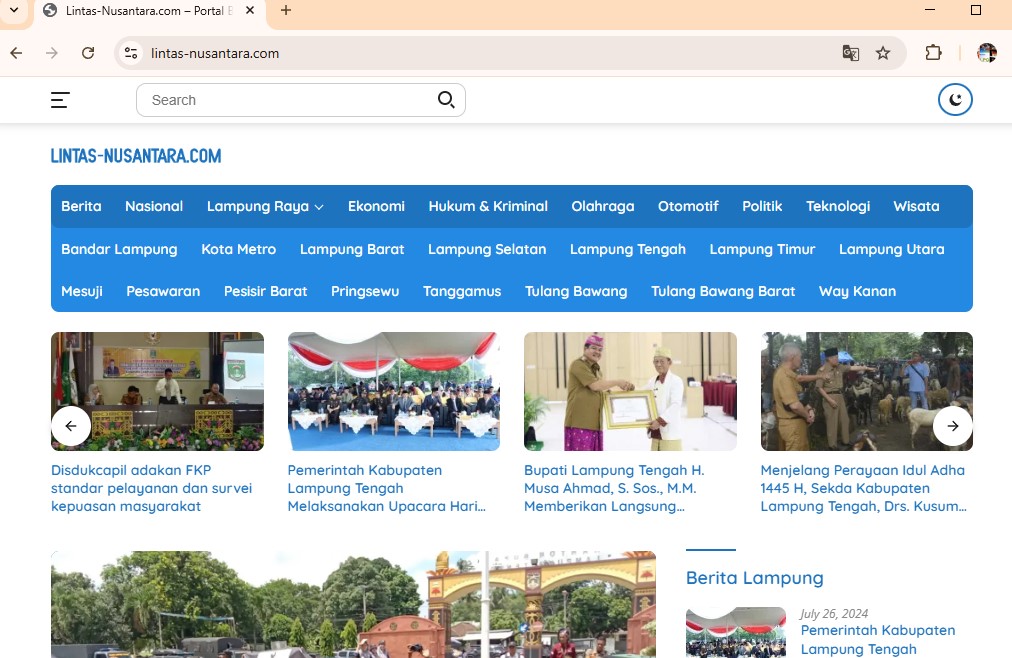Viewport: 1012px width, 658px height.
Task: Select Pesawaran region
Action: coord(163,292)
